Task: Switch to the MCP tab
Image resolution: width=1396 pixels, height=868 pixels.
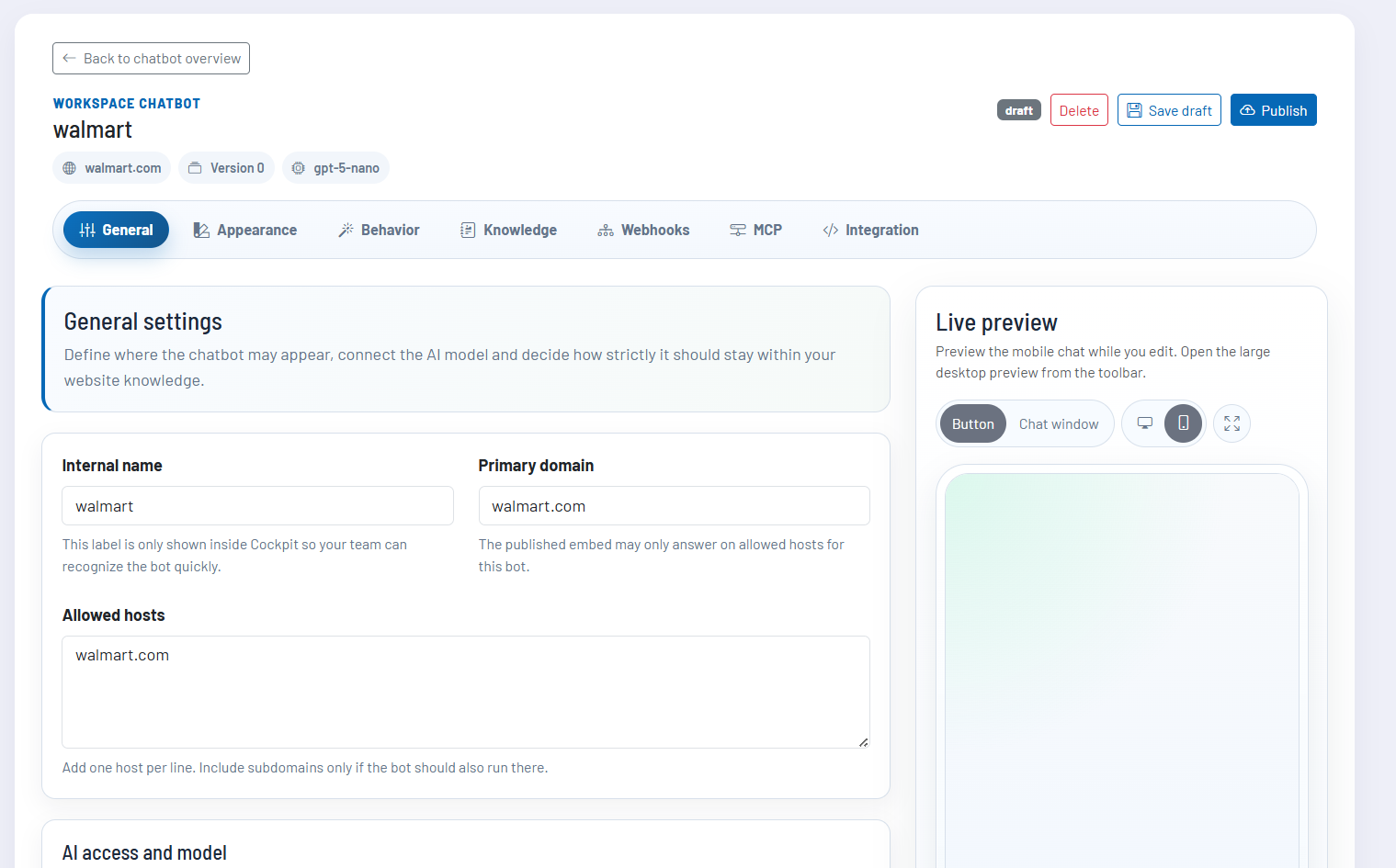Action: click(x=755, y=230)
